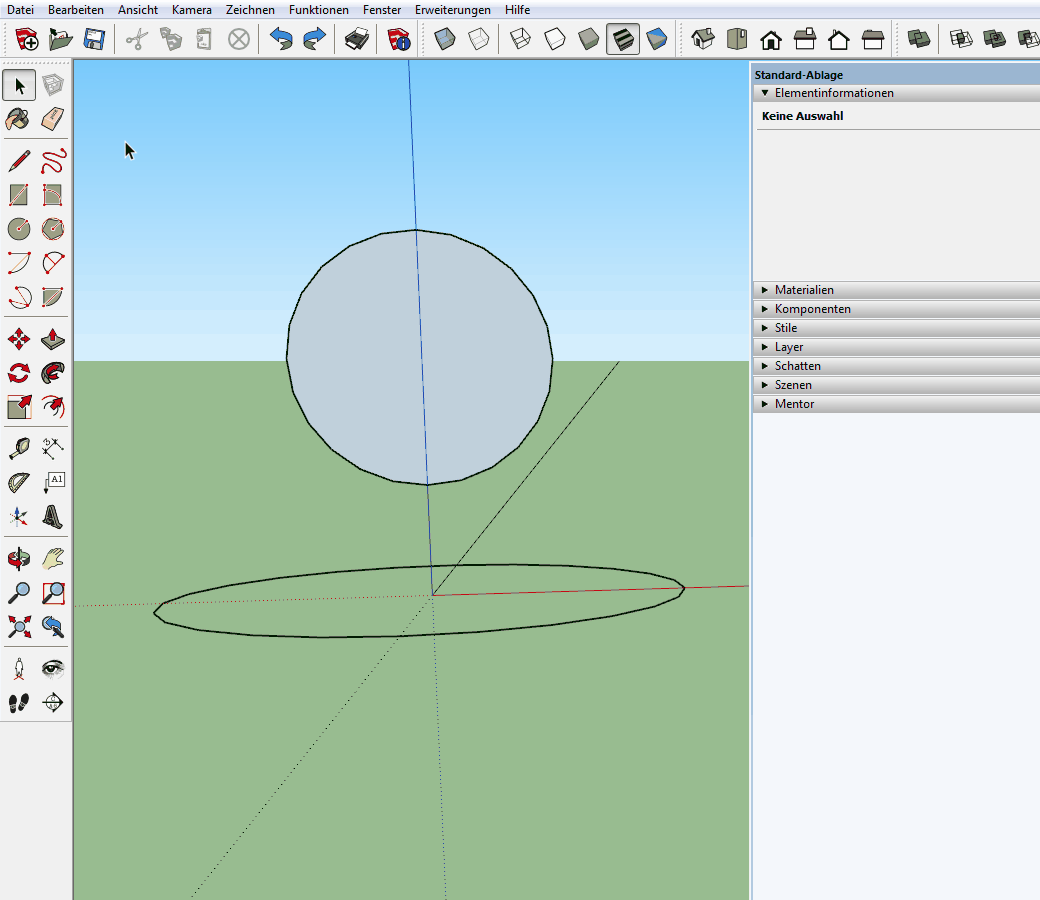This screenshot has height=900, width=1040.
Task: Enable Wireframe display style
Action: click(x=520, y=39)
